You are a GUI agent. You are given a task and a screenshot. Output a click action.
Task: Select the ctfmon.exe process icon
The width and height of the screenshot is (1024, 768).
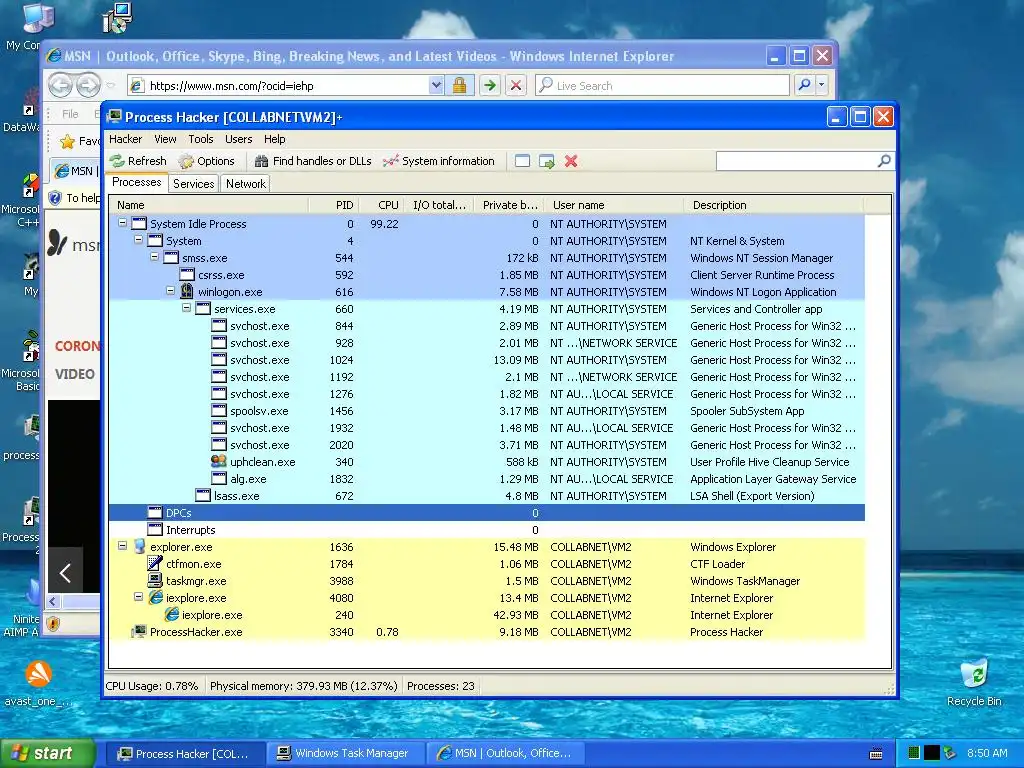[155, 563]
